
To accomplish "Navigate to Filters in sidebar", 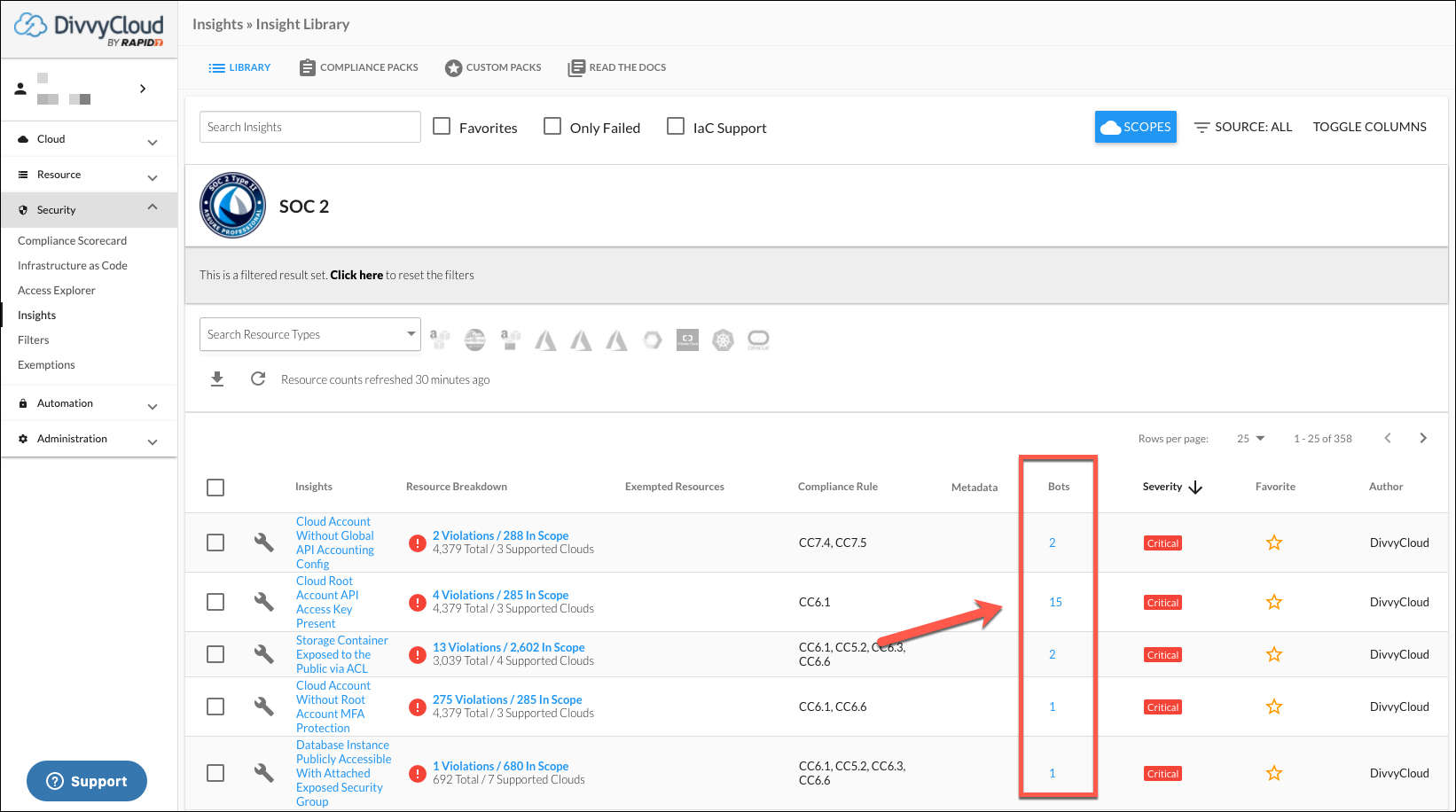I will (x=34, y=340).
